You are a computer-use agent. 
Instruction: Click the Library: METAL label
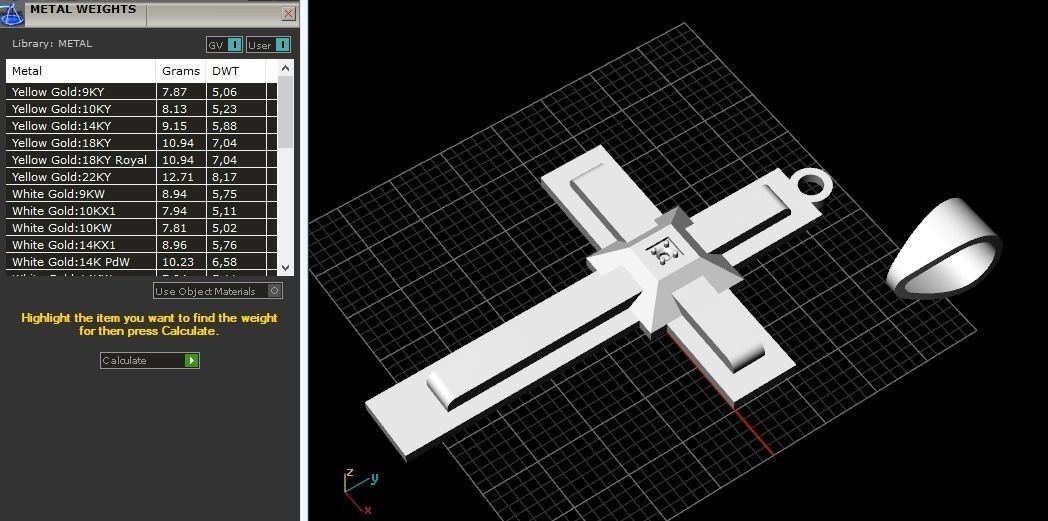(52, 44)
